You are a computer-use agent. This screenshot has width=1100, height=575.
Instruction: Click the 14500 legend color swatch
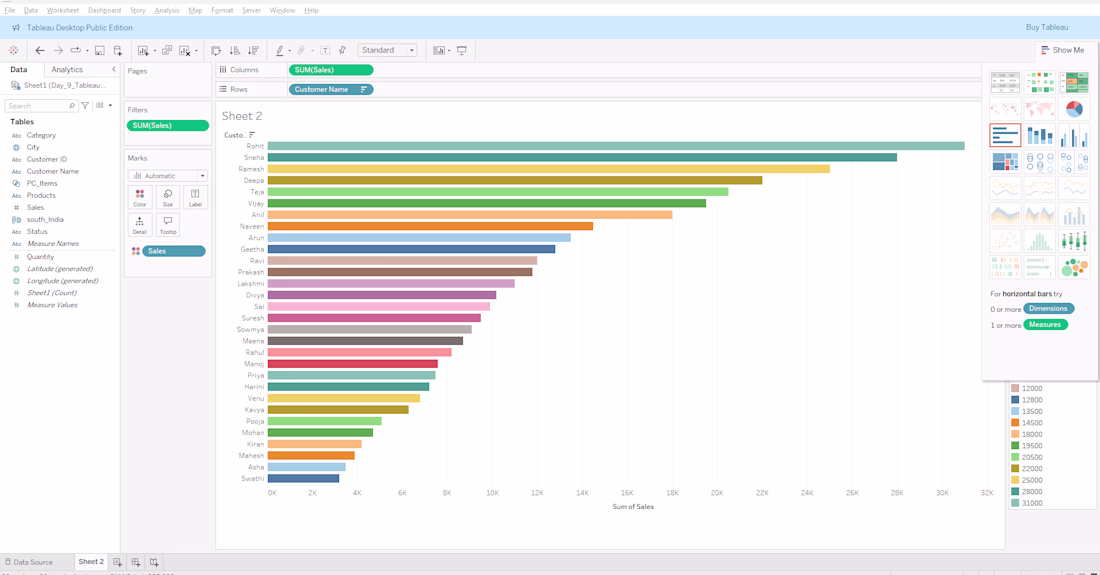(x=1015, y=423)
